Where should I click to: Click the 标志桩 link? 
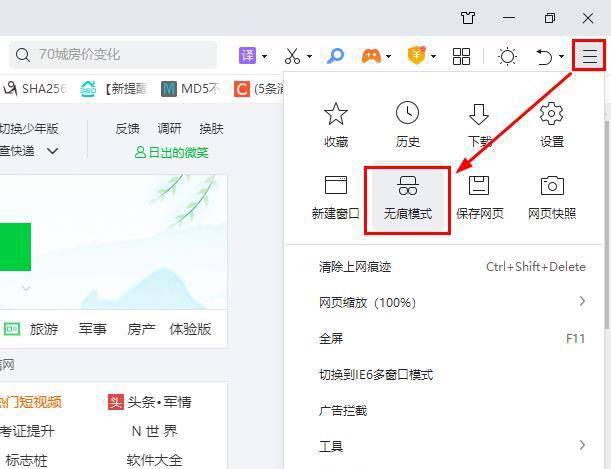coord(26,460)
